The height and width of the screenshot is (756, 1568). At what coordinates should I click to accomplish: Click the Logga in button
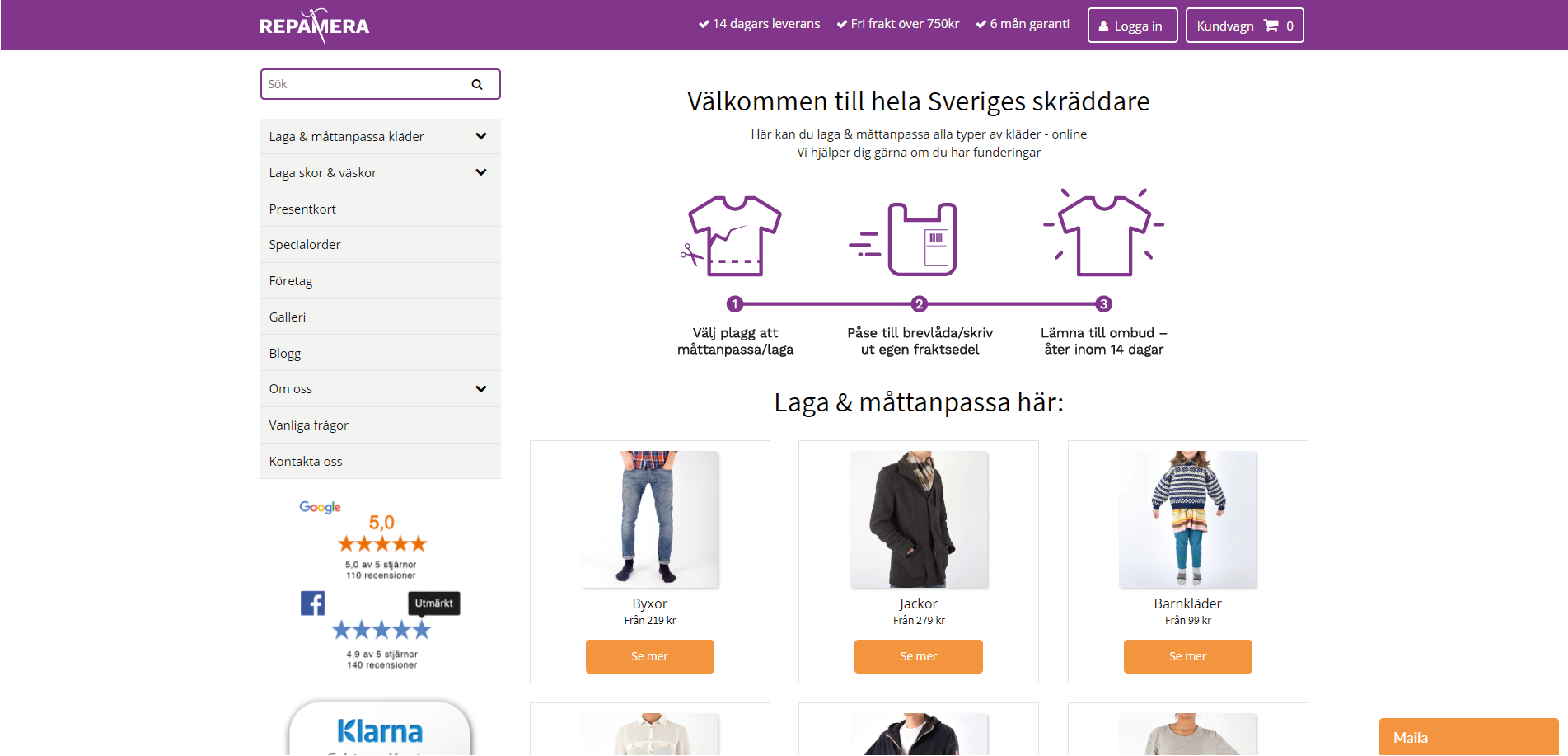tap(1132, 26)
